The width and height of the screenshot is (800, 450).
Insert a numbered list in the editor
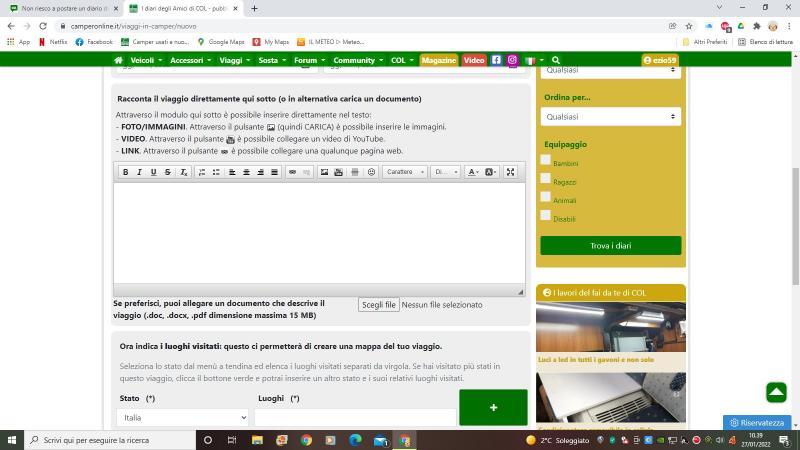pyautogui.click(x=202, y=172)
